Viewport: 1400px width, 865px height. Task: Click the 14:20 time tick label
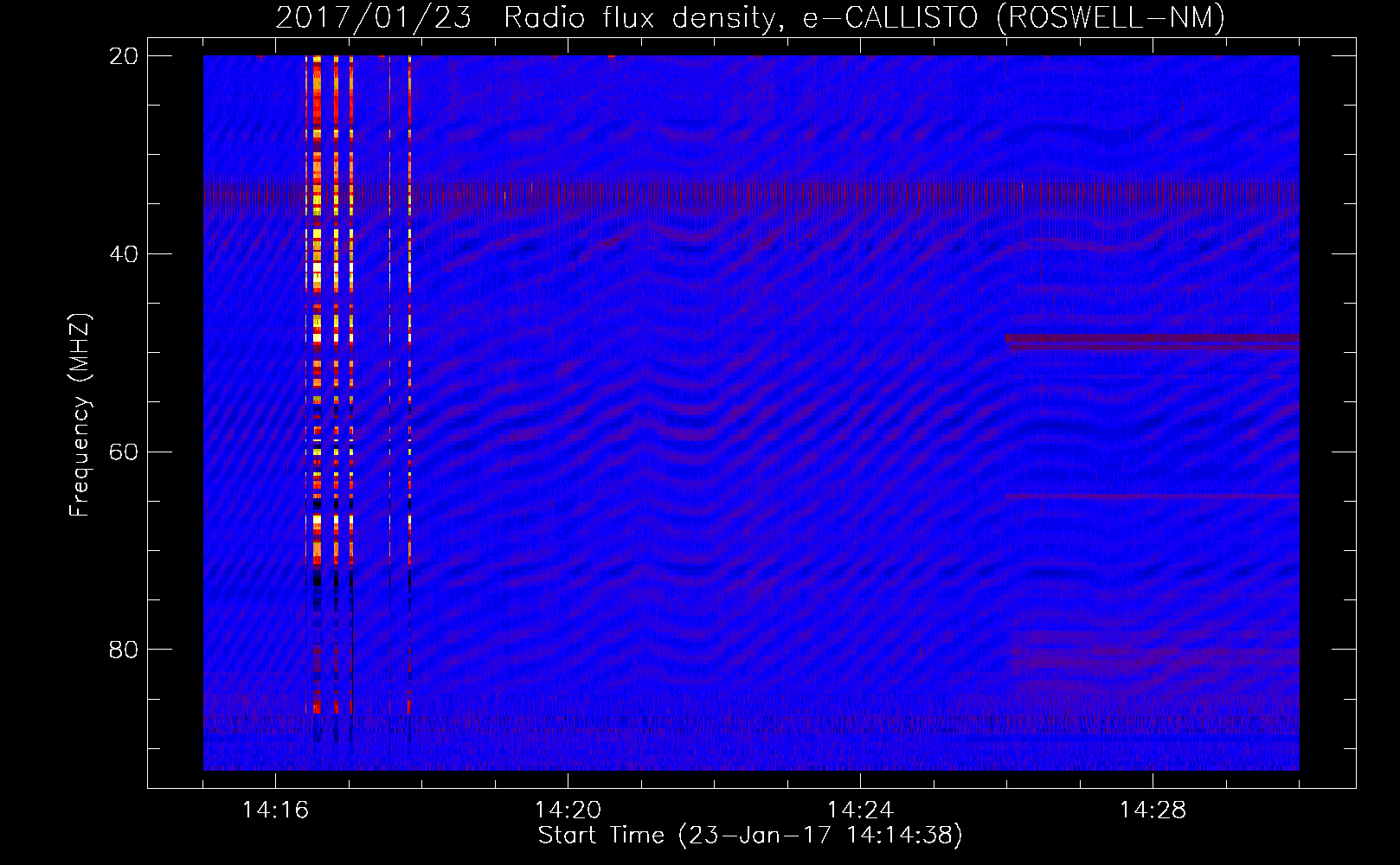(568, 811)
